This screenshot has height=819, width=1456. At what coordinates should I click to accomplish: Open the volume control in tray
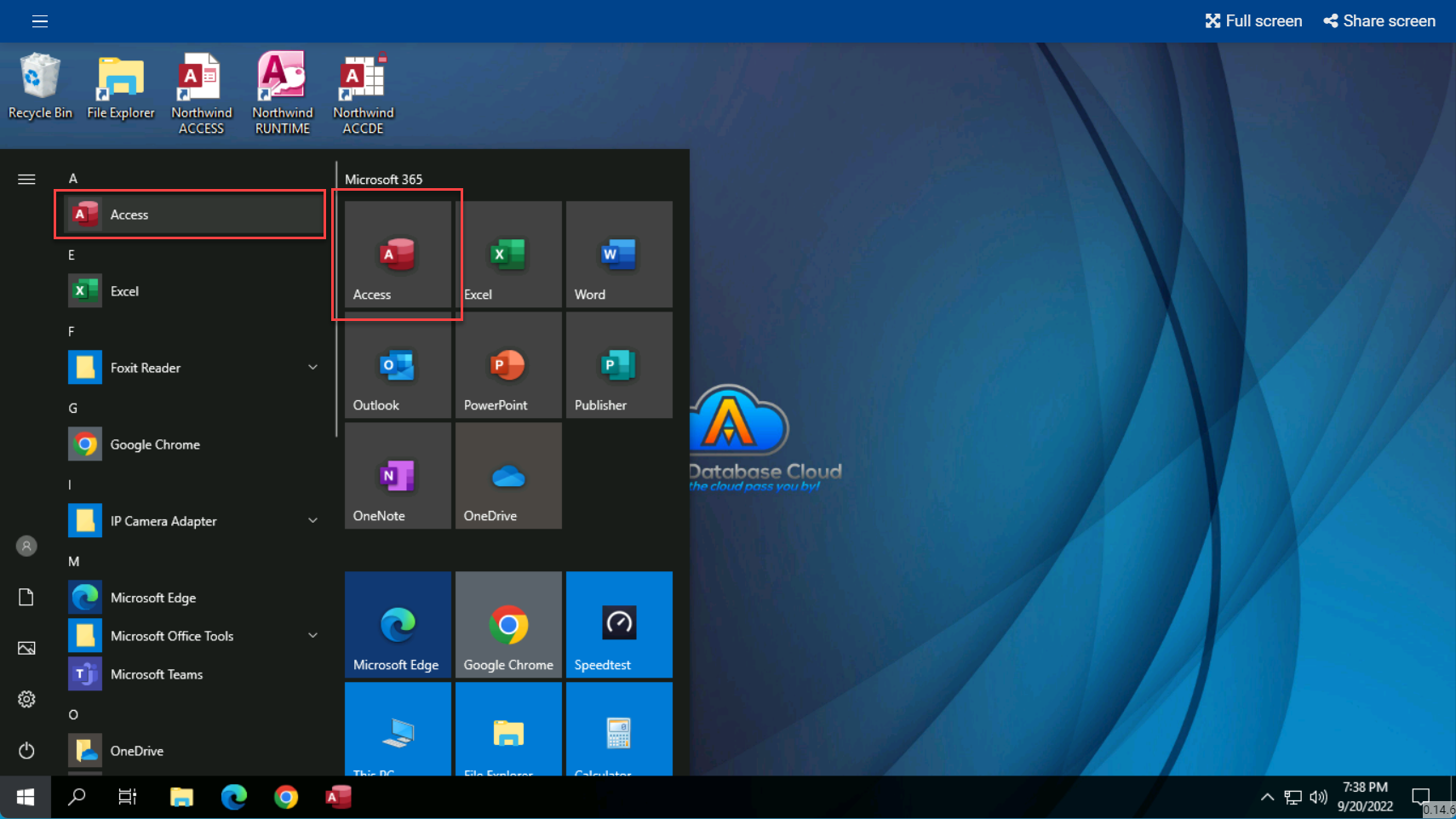coord(1318,798)
